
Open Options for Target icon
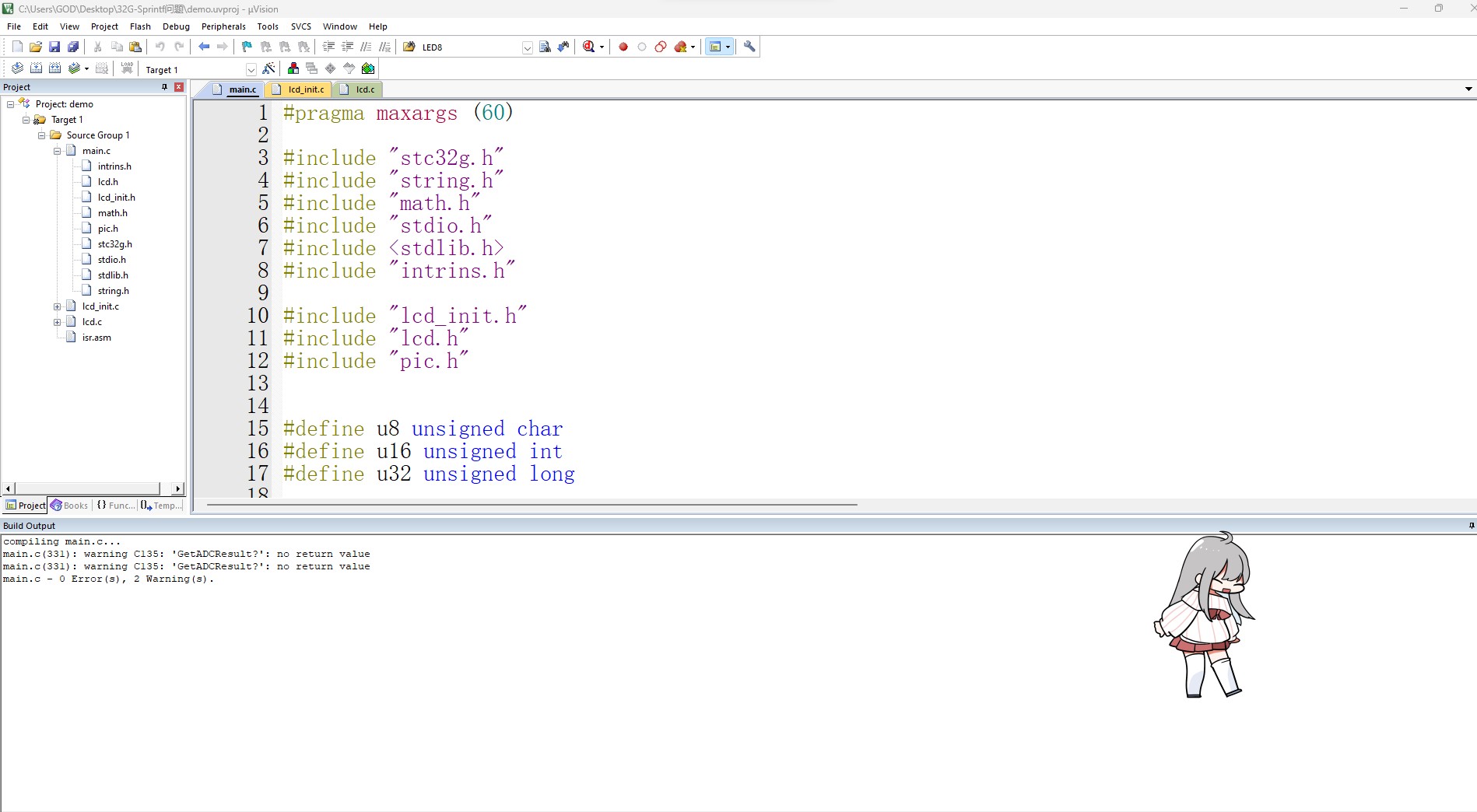(x=269, y=68)
